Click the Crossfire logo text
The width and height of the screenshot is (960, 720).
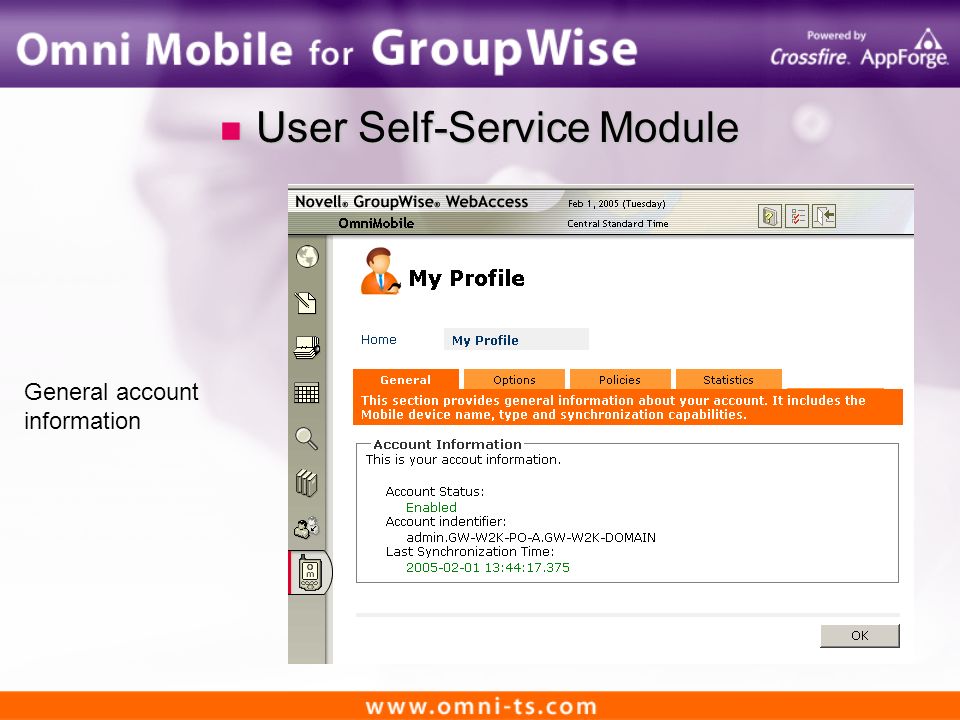click(809, 57)
